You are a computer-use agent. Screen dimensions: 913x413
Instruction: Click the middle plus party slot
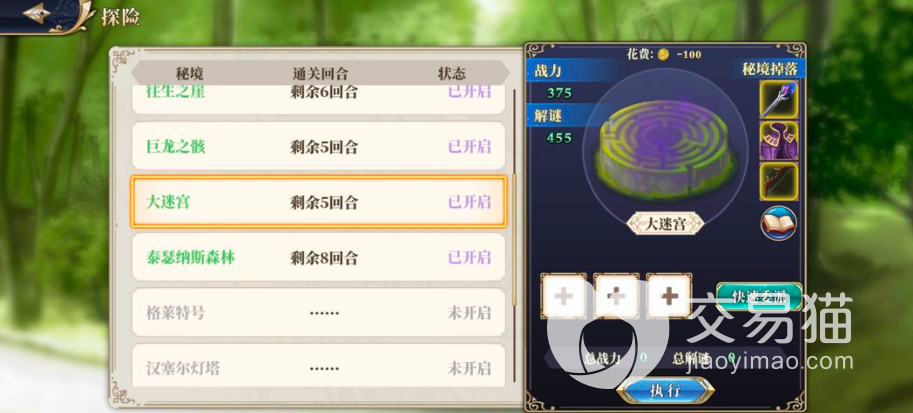click(616, 296)
